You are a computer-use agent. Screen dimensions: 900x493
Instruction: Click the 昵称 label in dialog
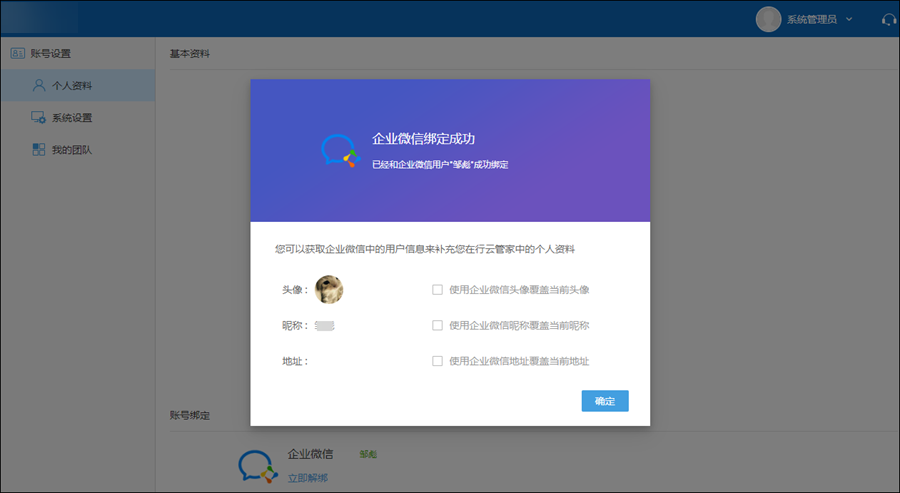296,325
